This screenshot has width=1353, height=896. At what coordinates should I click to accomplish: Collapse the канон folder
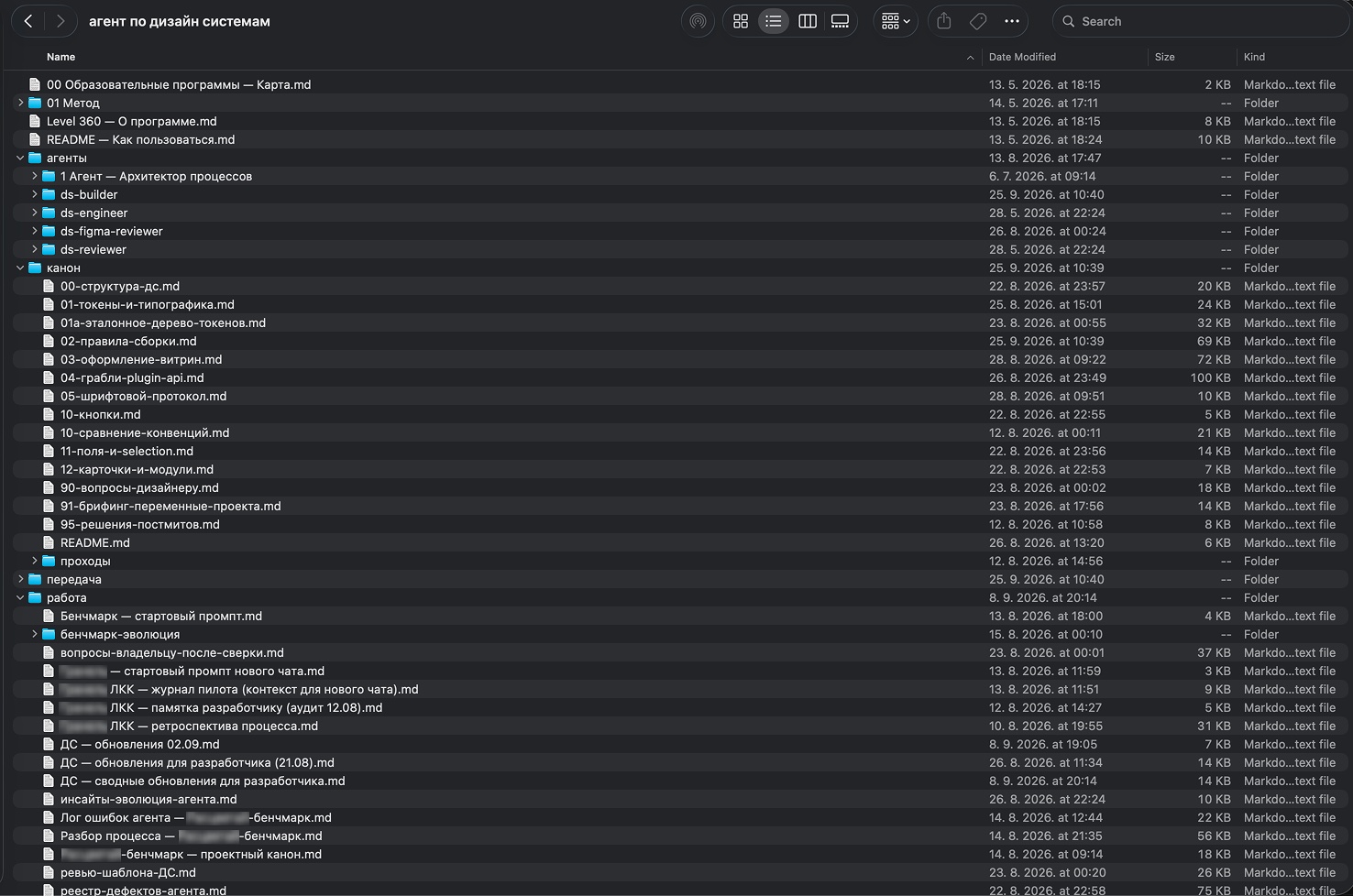(x=20, y=268)
